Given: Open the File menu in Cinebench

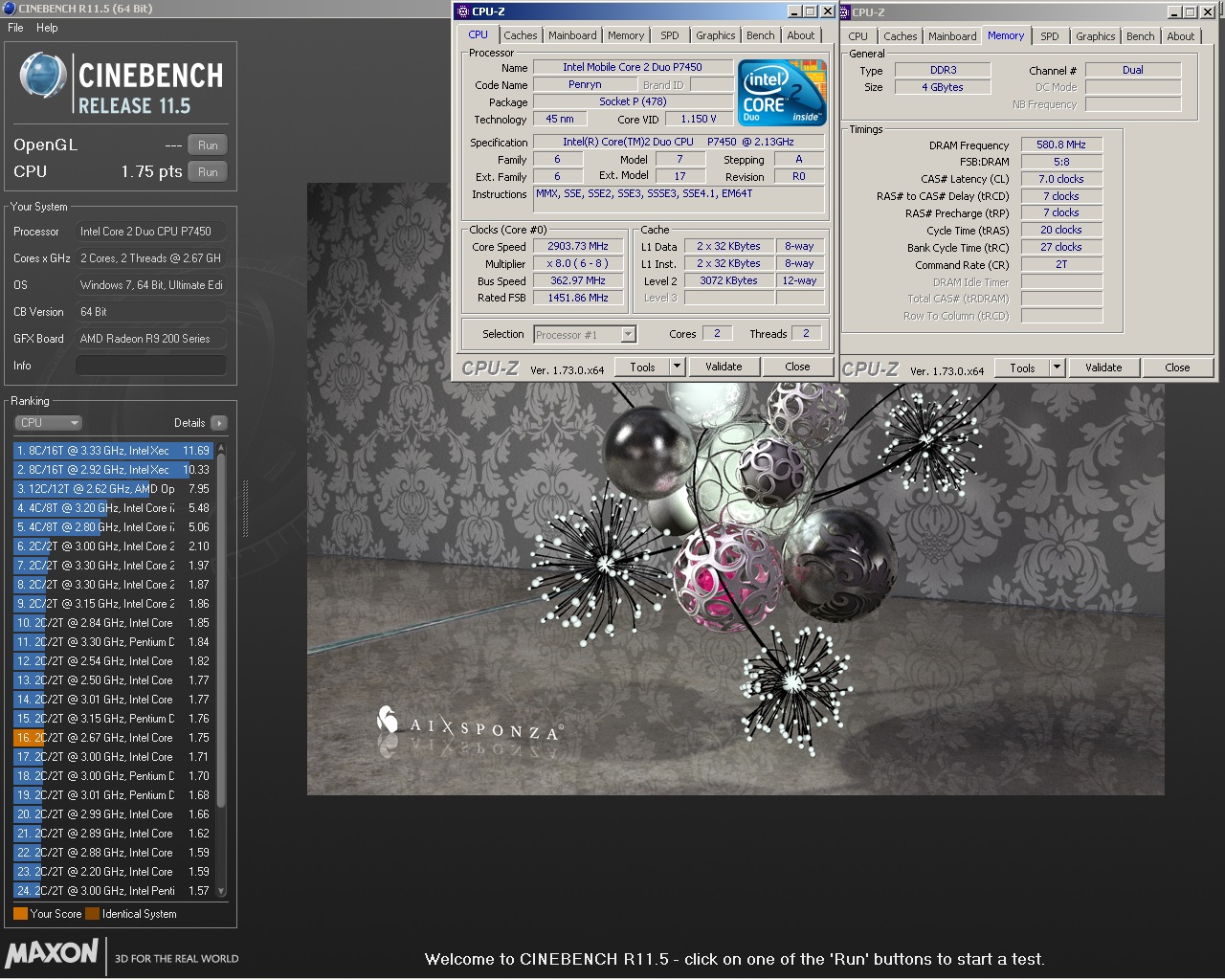Looking at the screenshot, I should click(15, 28).
